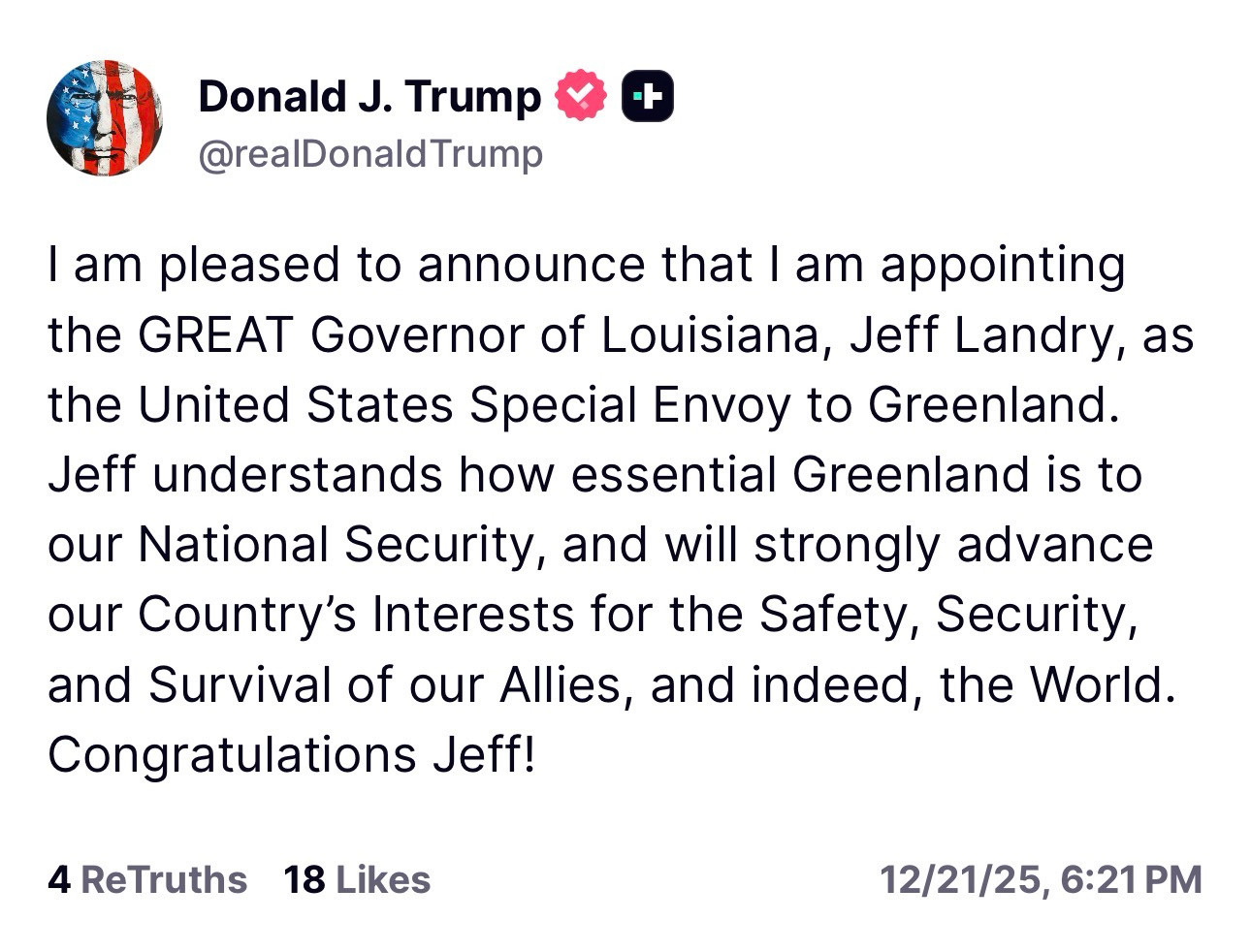Click the "Congratulations Jeff!" closing line
Viewport: 1251px width, 952px height.
[x=291, y=754]
